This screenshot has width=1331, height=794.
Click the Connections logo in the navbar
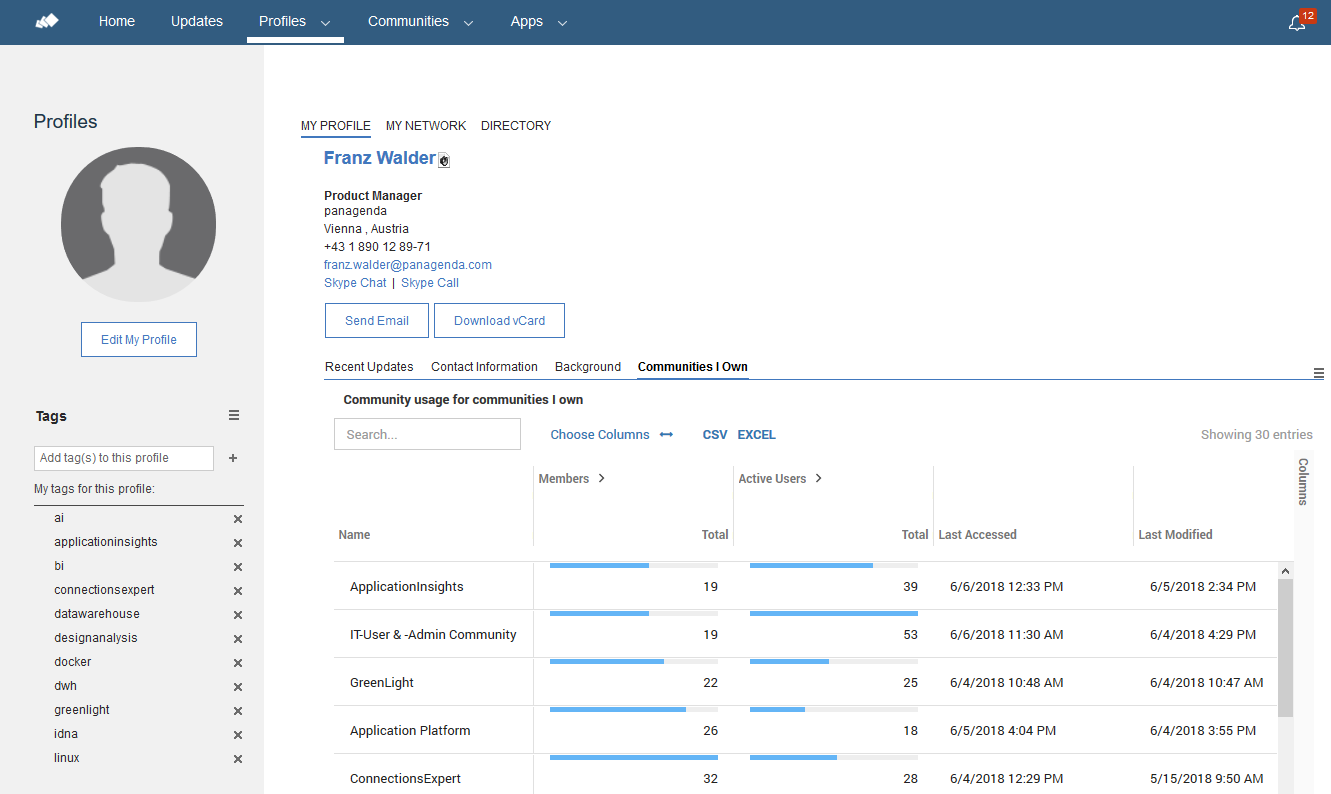click(x=47, y=21)
